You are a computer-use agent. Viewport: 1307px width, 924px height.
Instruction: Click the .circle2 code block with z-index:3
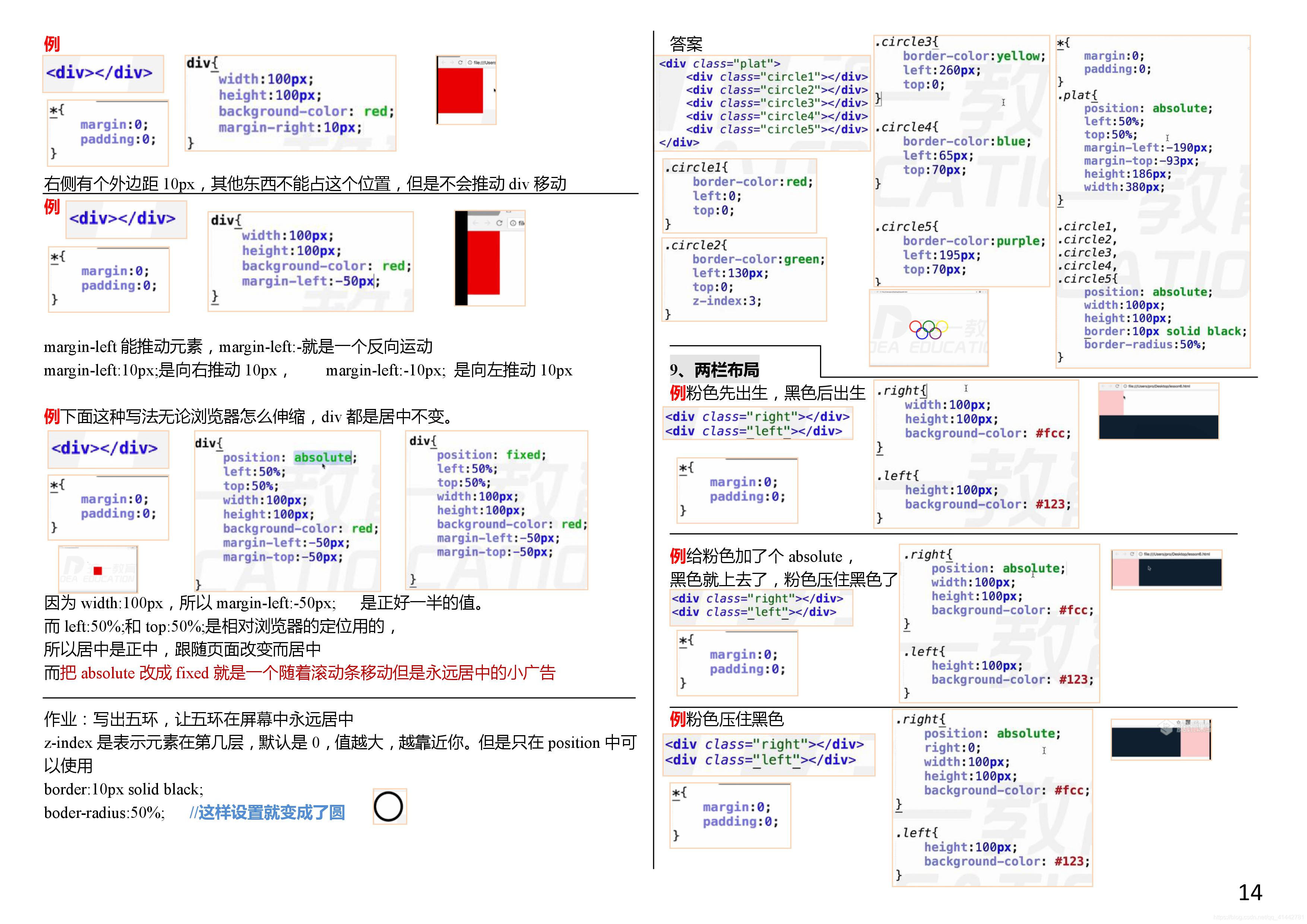744,279
